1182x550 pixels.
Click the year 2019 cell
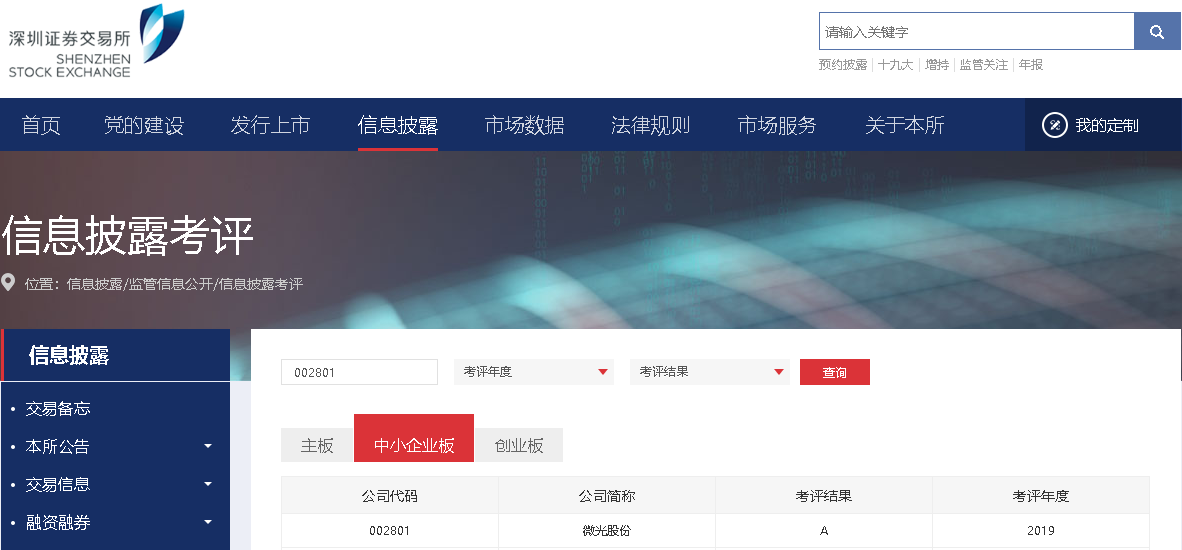pyautogui.click(x=1041, y=530)
